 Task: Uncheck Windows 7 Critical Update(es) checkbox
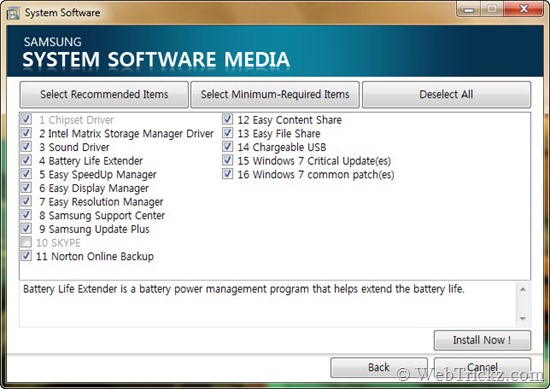(x=227, y=160)
